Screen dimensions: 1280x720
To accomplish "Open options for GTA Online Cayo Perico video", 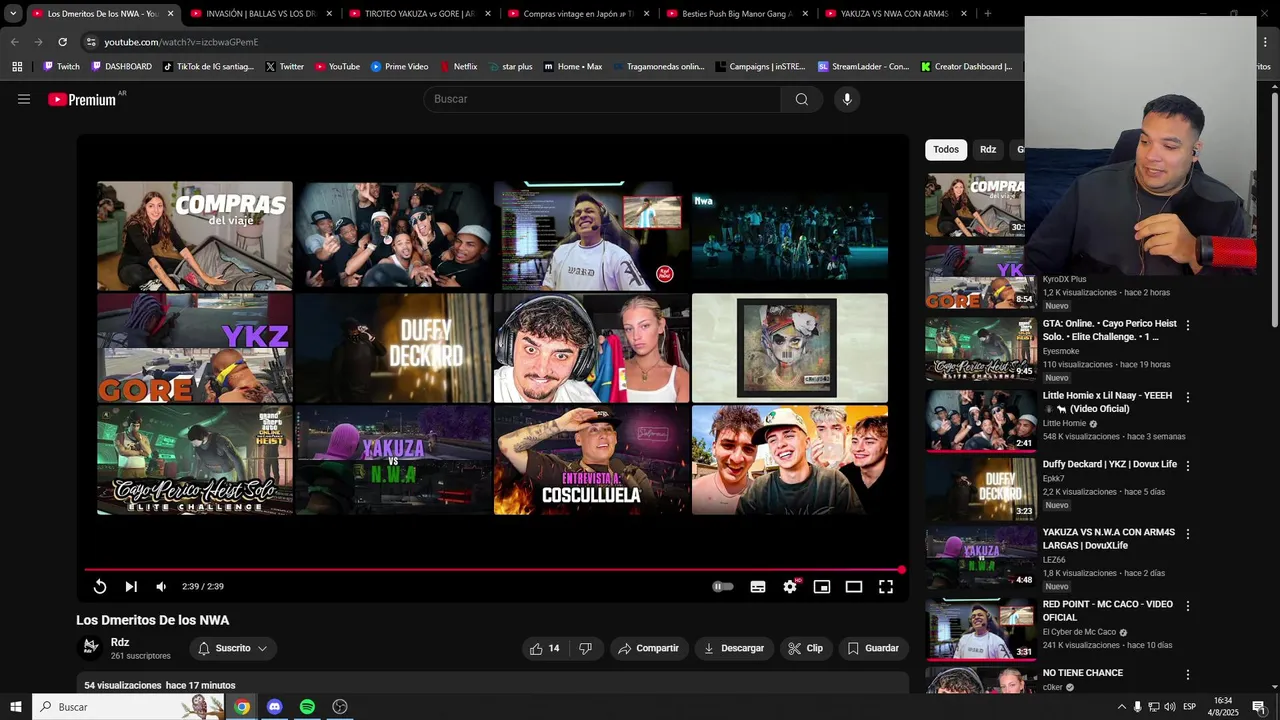I will (x=1188, y=325).
